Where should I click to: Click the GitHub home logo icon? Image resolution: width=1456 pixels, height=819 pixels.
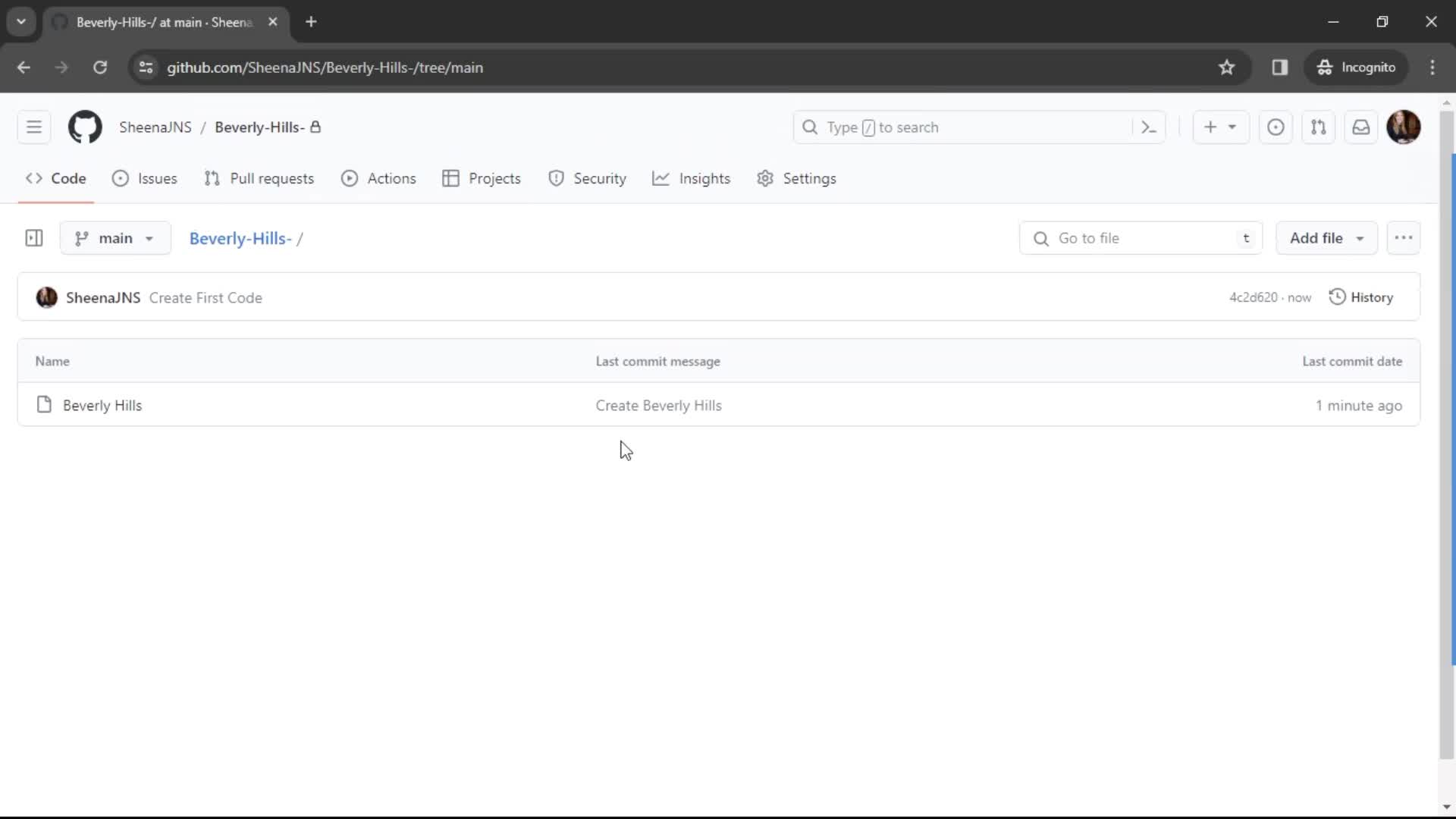tap(85, 127)
